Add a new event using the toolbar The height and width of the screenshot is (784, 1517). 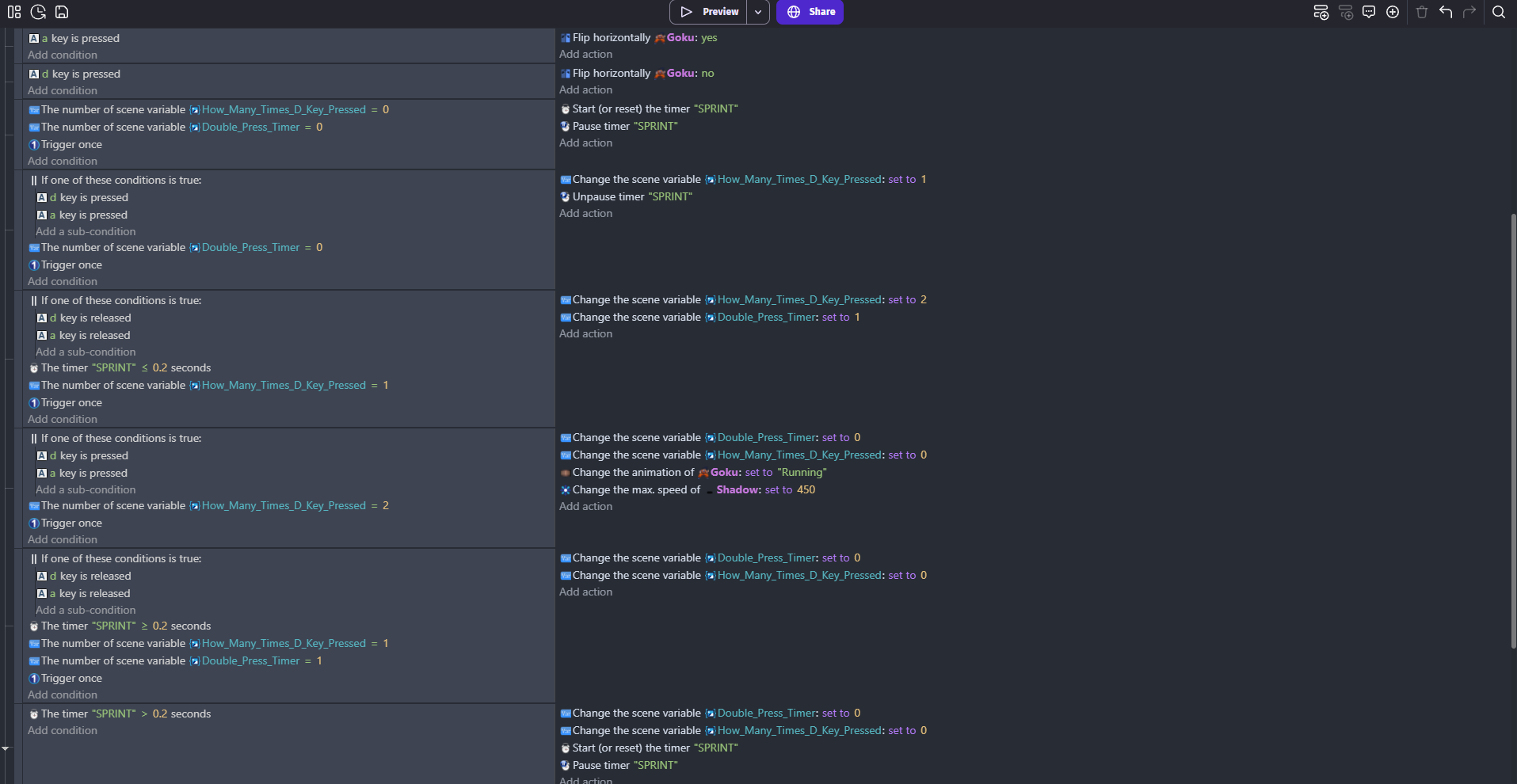pyautogui.click(x=1321, y=12)
